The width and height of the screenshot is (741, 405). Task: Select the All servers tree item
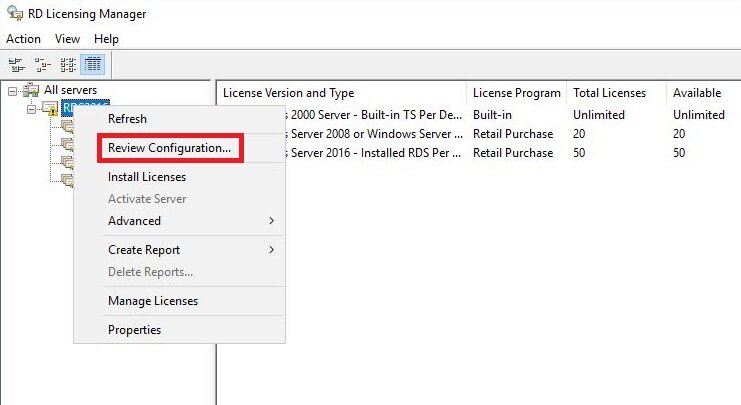pyautogui.click(x=70, y=90)
